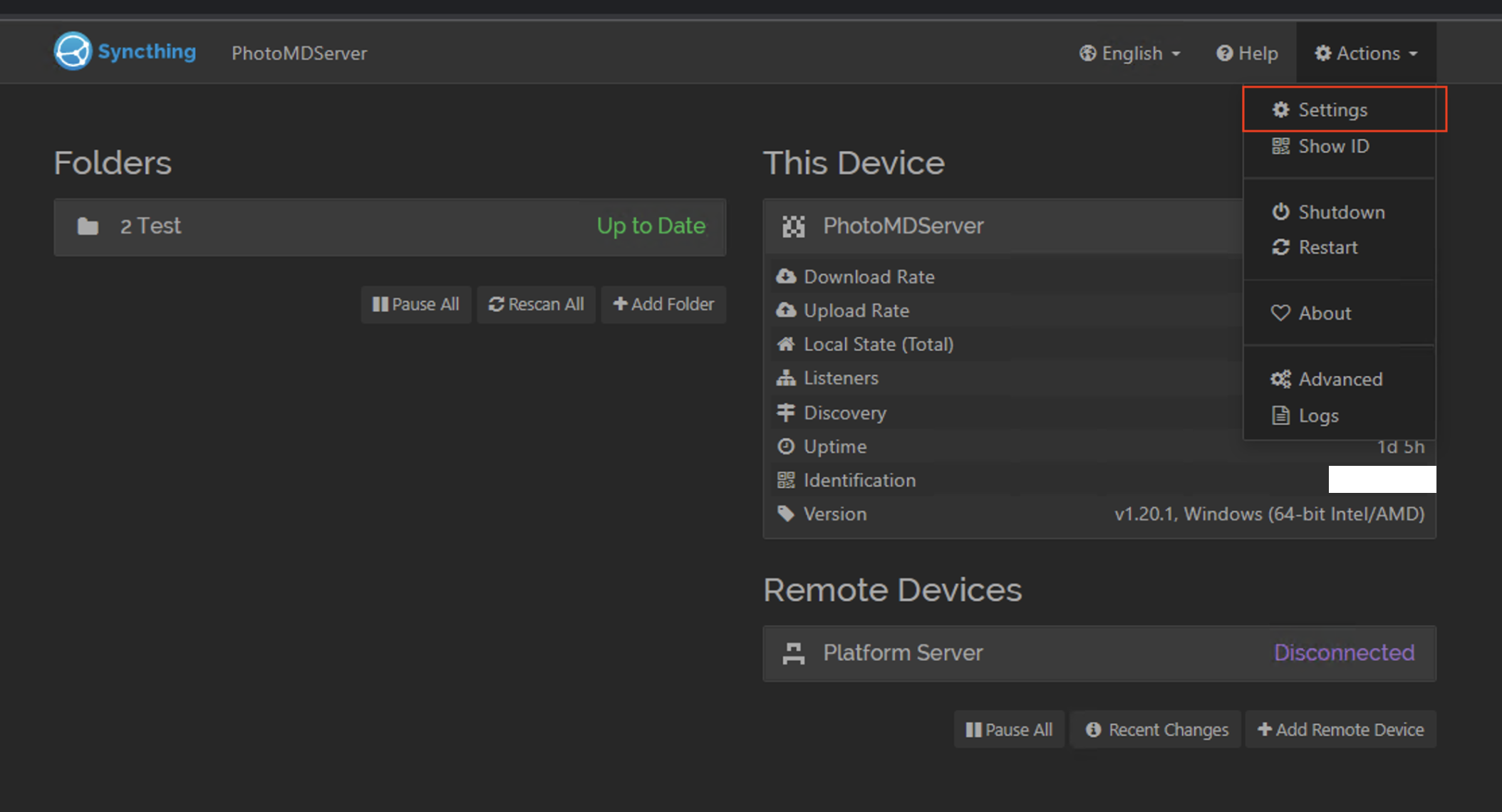Click the 'Remote Devices' heading

coord(892,590)
